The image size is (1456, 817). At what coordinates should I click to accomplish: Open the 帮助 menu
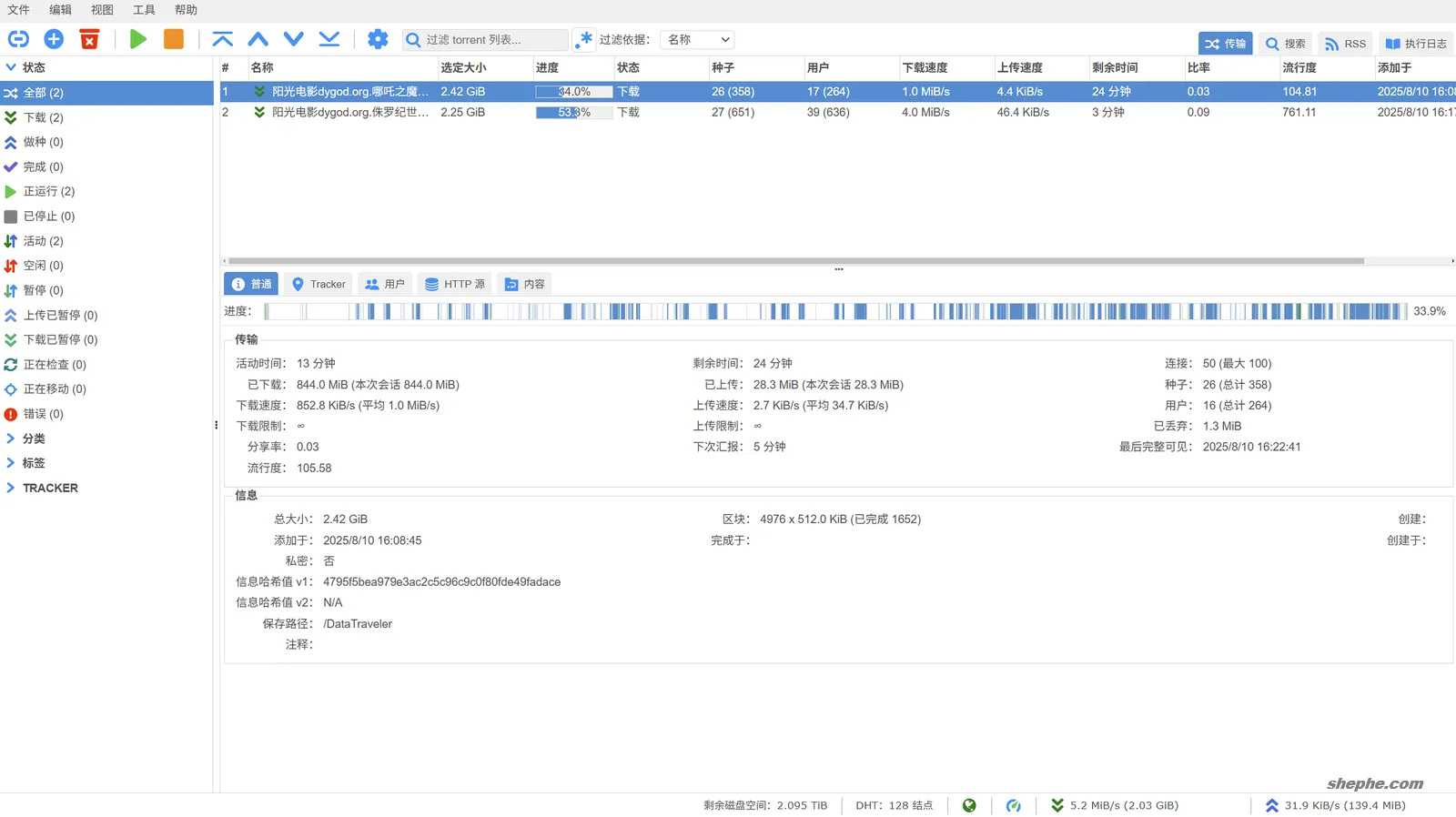click(186, 10)
